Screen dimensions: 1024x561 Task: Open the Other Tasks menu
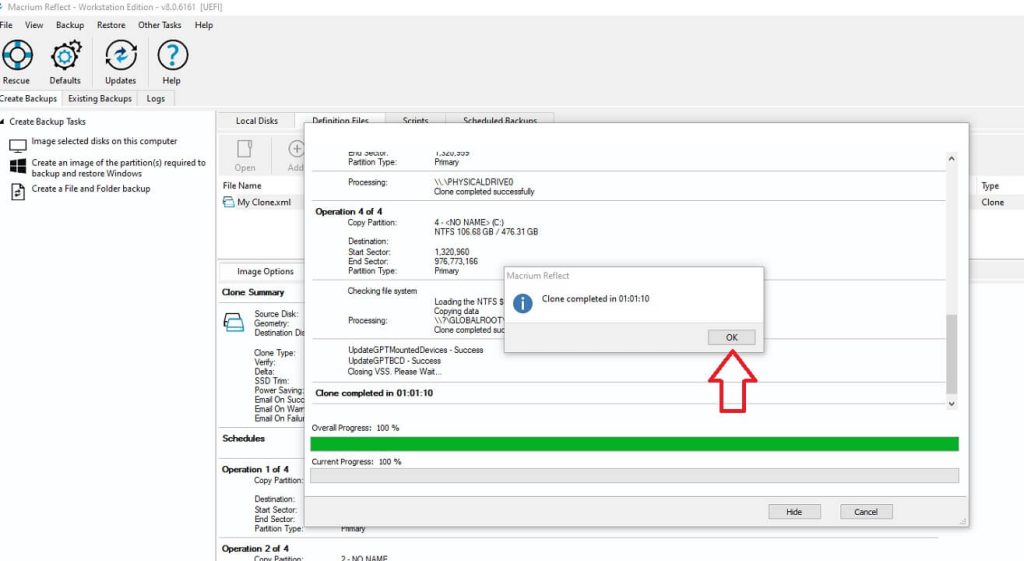pos(161,24)
